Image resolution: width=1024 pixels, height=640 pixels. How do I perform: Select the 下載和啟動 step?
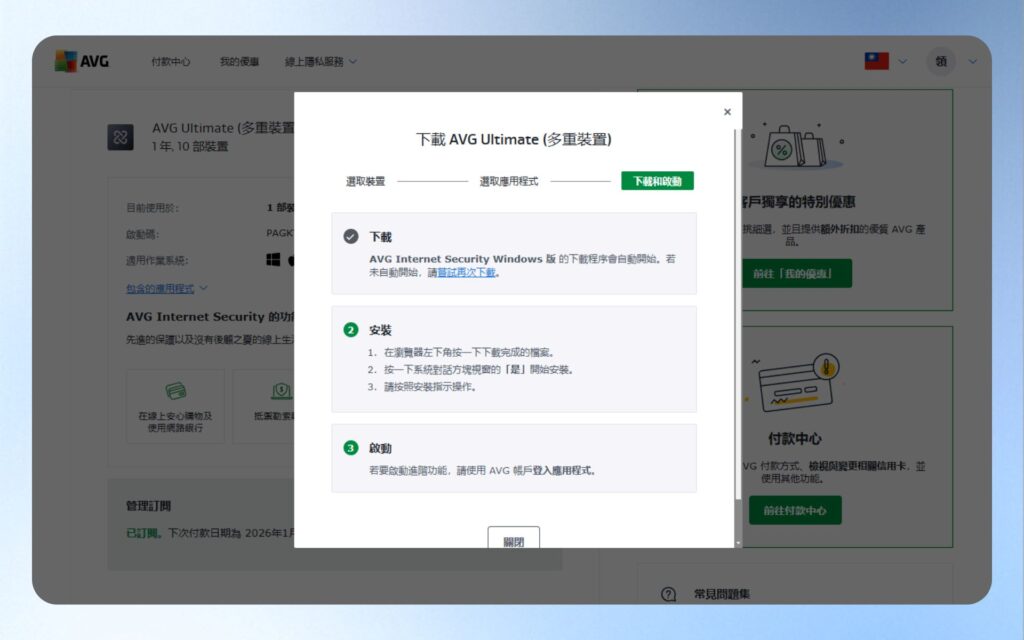tap(657, 181)
